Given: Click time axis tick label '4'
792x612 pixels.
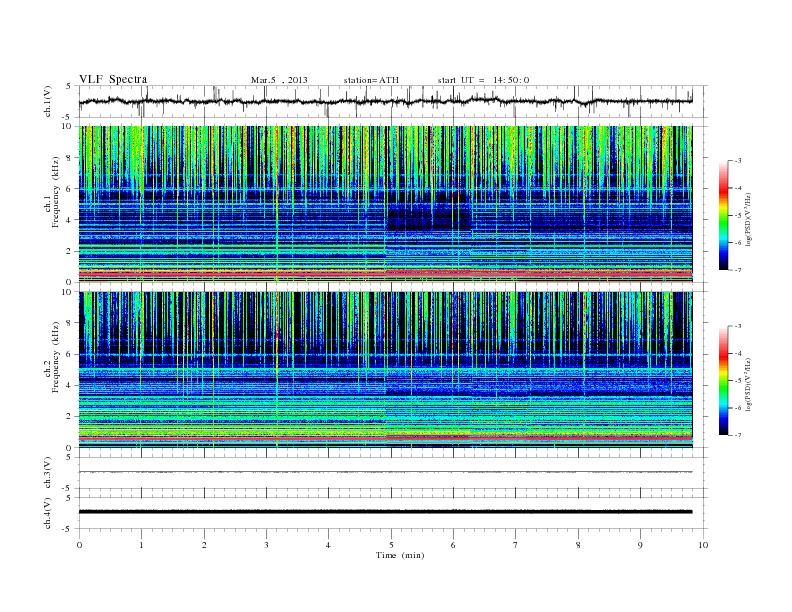Looking at the screenshot, I should [x=328, y=545].
